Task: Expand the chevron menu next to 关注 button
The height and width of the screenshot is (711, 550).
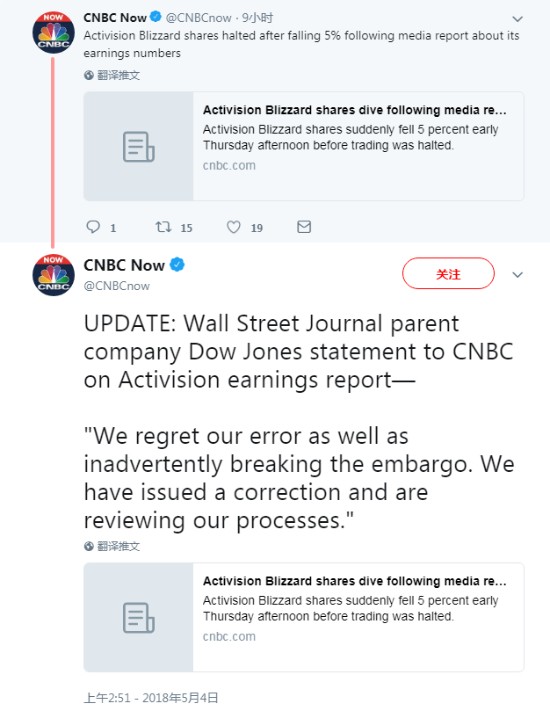Action: click(x=517, y=275)
